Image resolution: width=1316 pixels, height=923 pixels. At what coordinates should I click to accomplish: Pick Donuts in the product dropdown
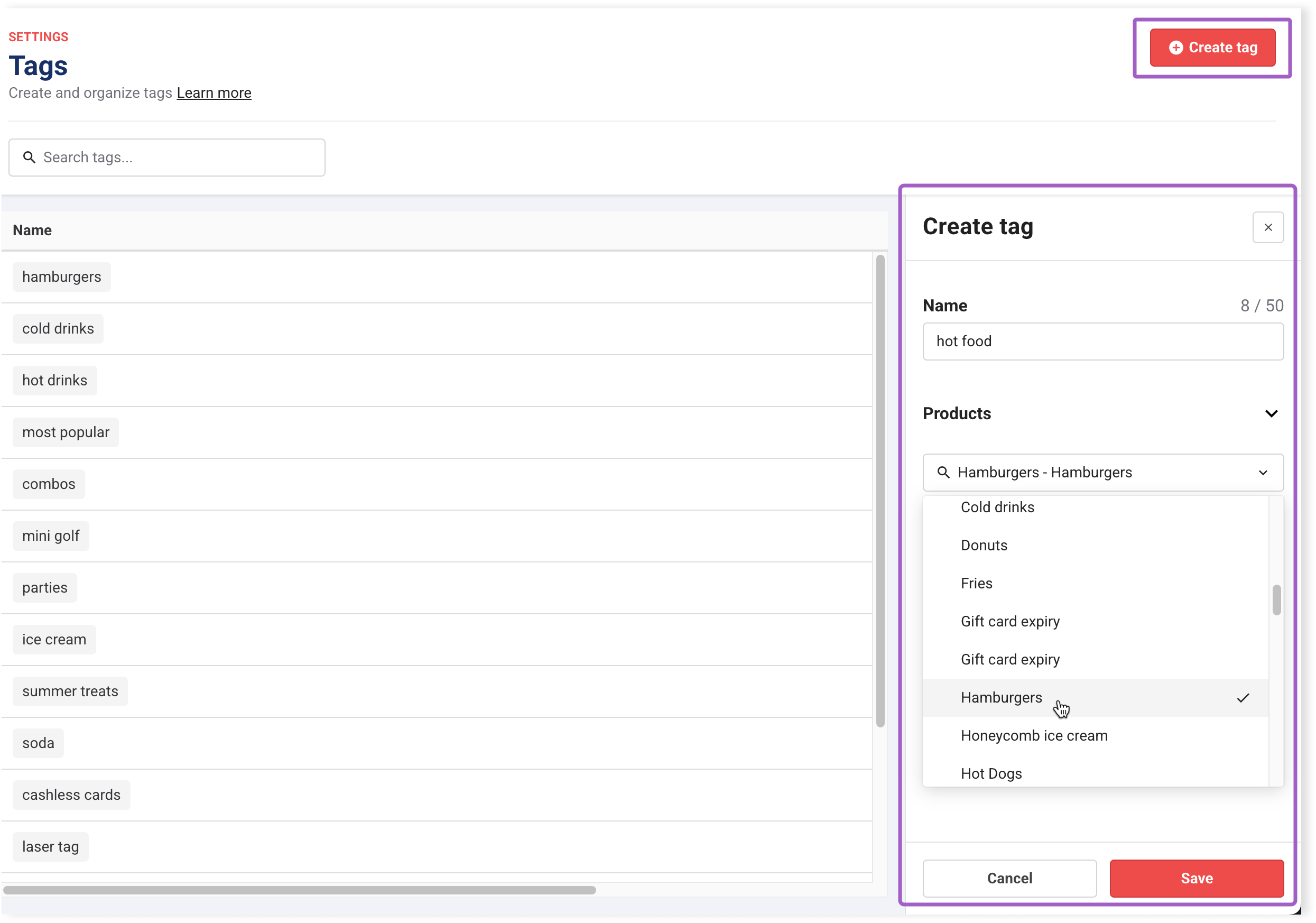(984, 545)
